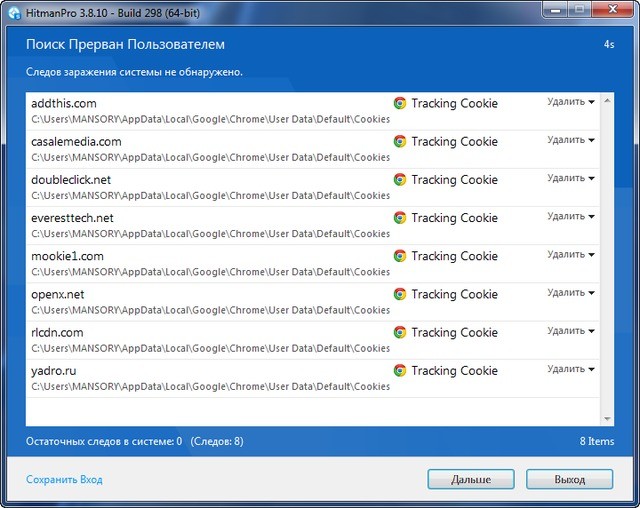This screenshot has height=508, width=640.
Task: Click the 8 Items counter
Action: click(x=597, y=441)
